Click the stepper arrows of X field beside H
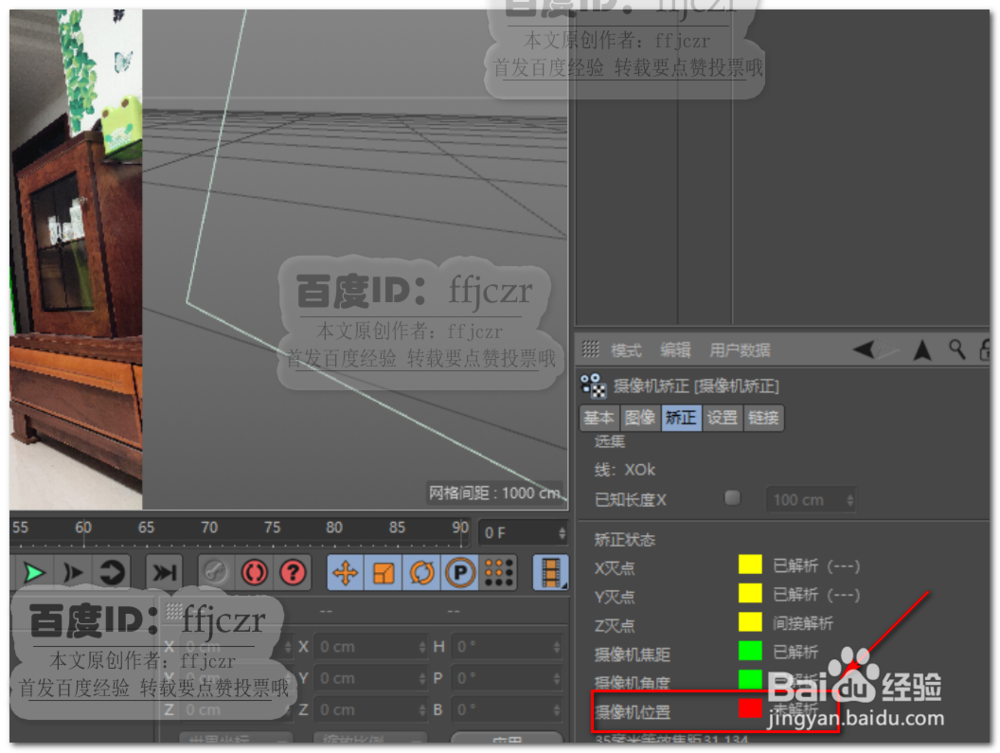1000x753 pixels. (x=422, y=647)
